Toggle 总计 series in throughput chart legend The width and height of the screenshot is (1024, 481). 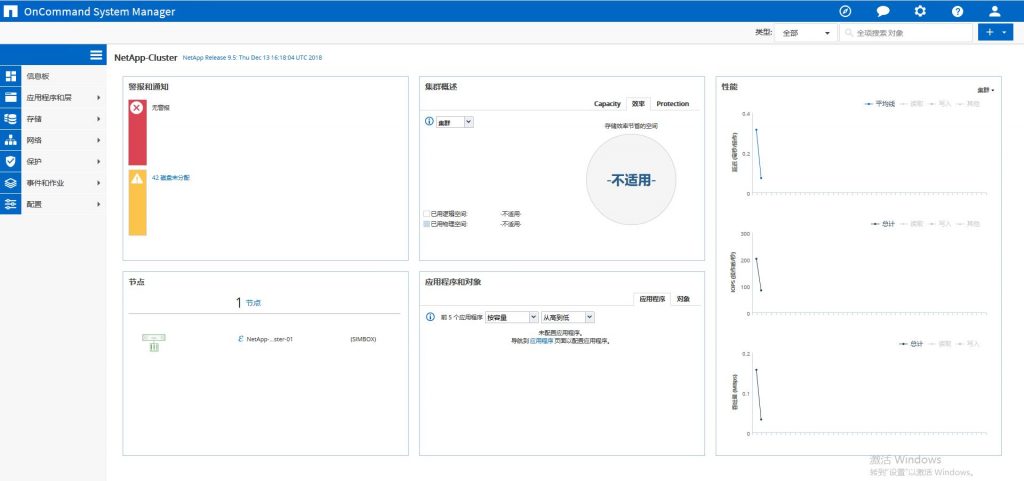coord(912,343)
